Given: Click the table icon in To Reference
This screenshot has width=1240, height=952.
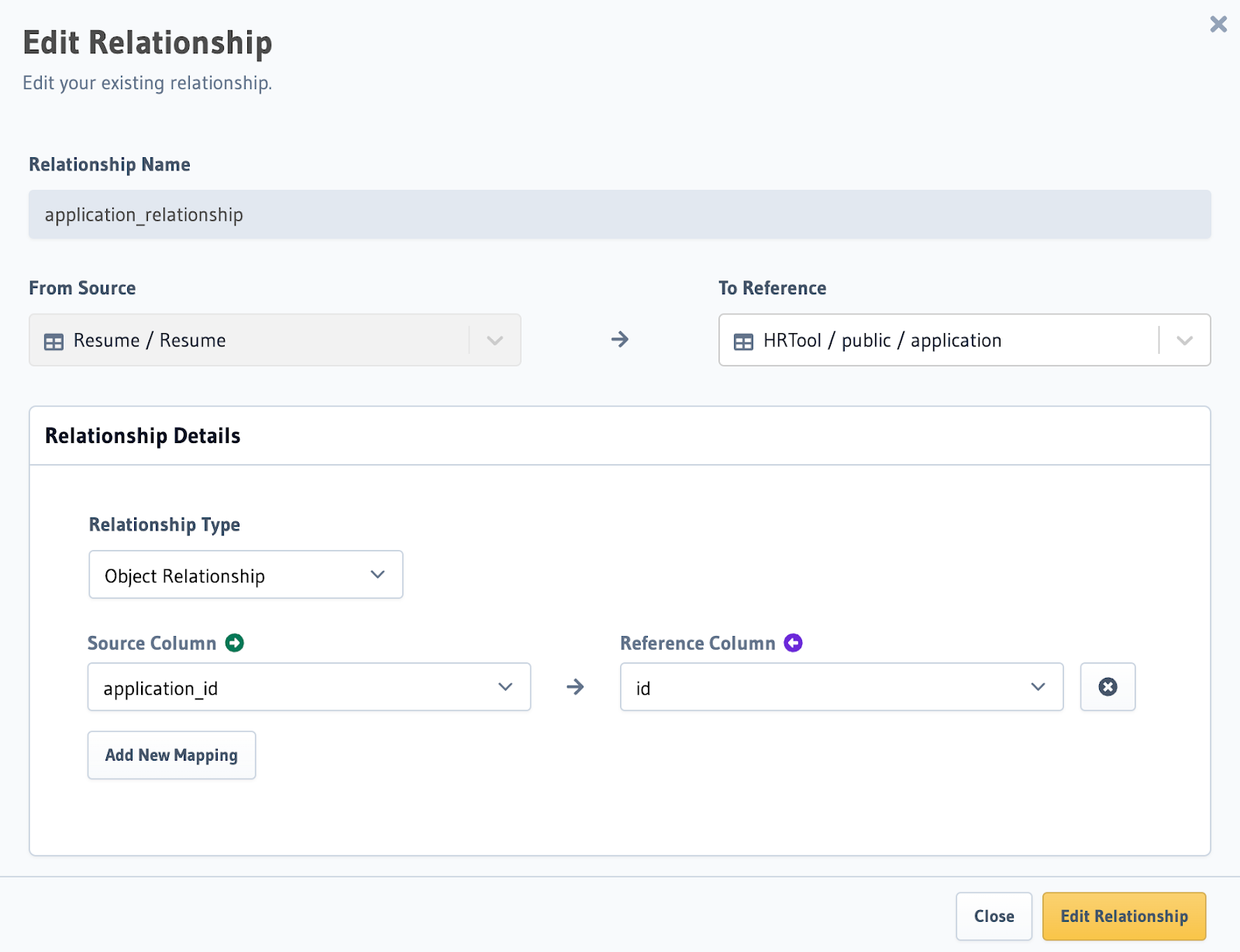Looking at the screenshot, I should (x=742, y=342).
